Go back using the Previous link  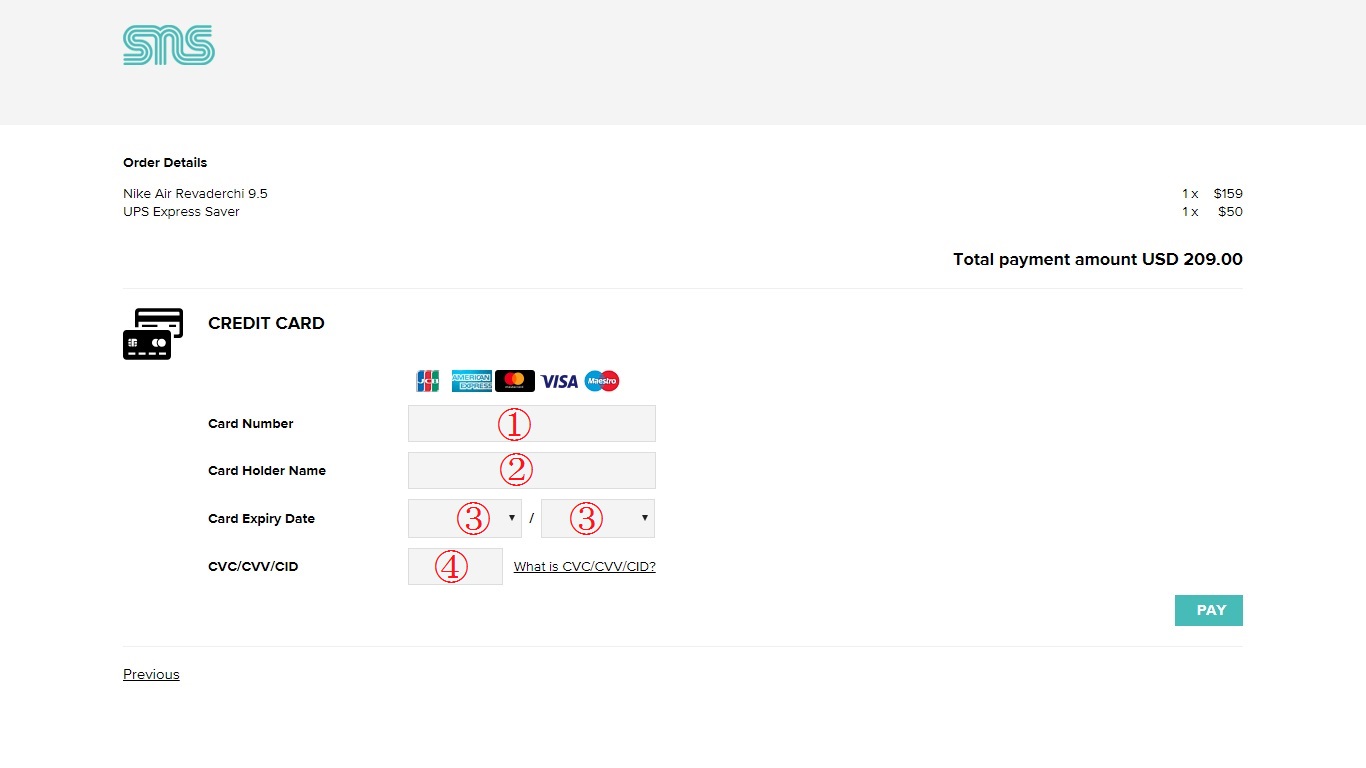[151, 674]
